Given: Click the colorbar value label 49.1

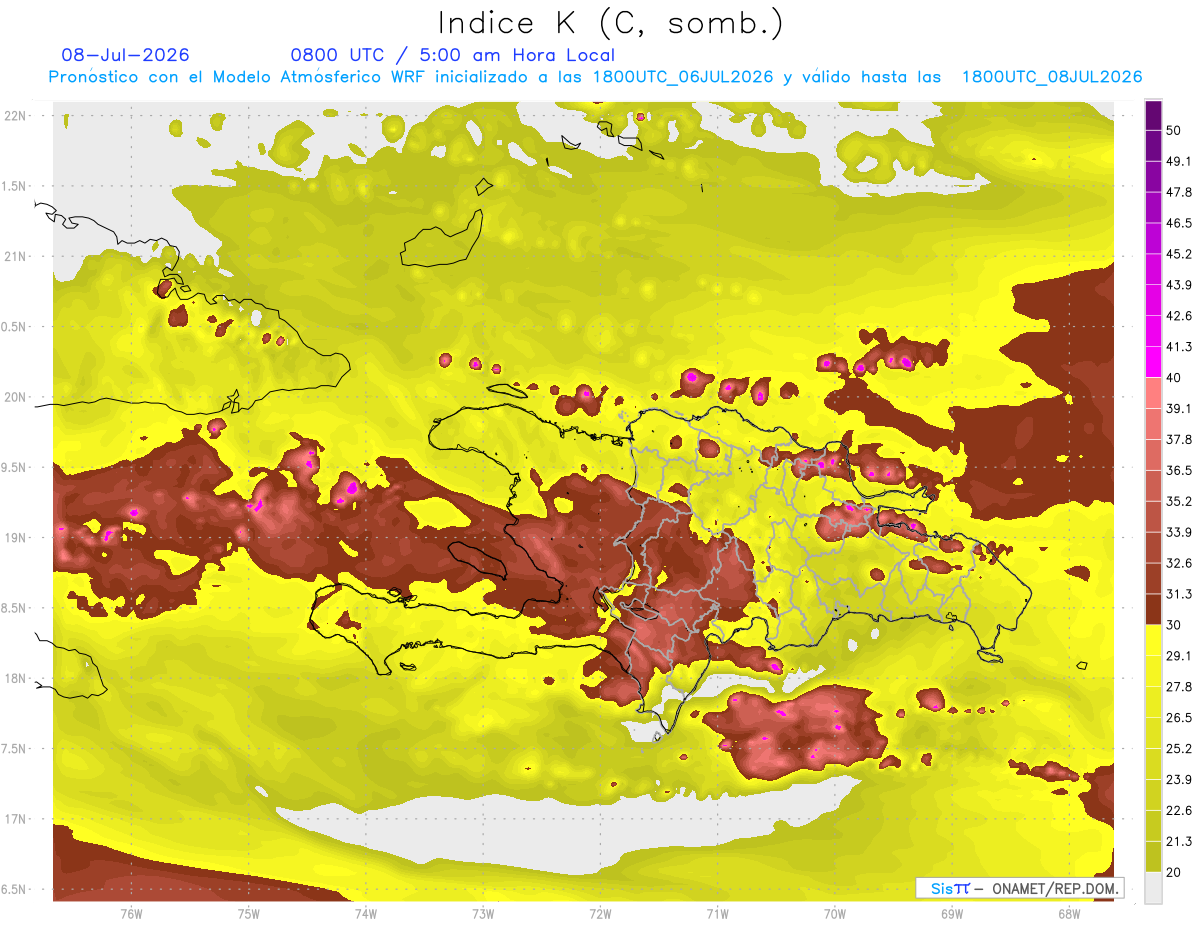Looking at the screenshot, I should click(x=1177, y=161).
